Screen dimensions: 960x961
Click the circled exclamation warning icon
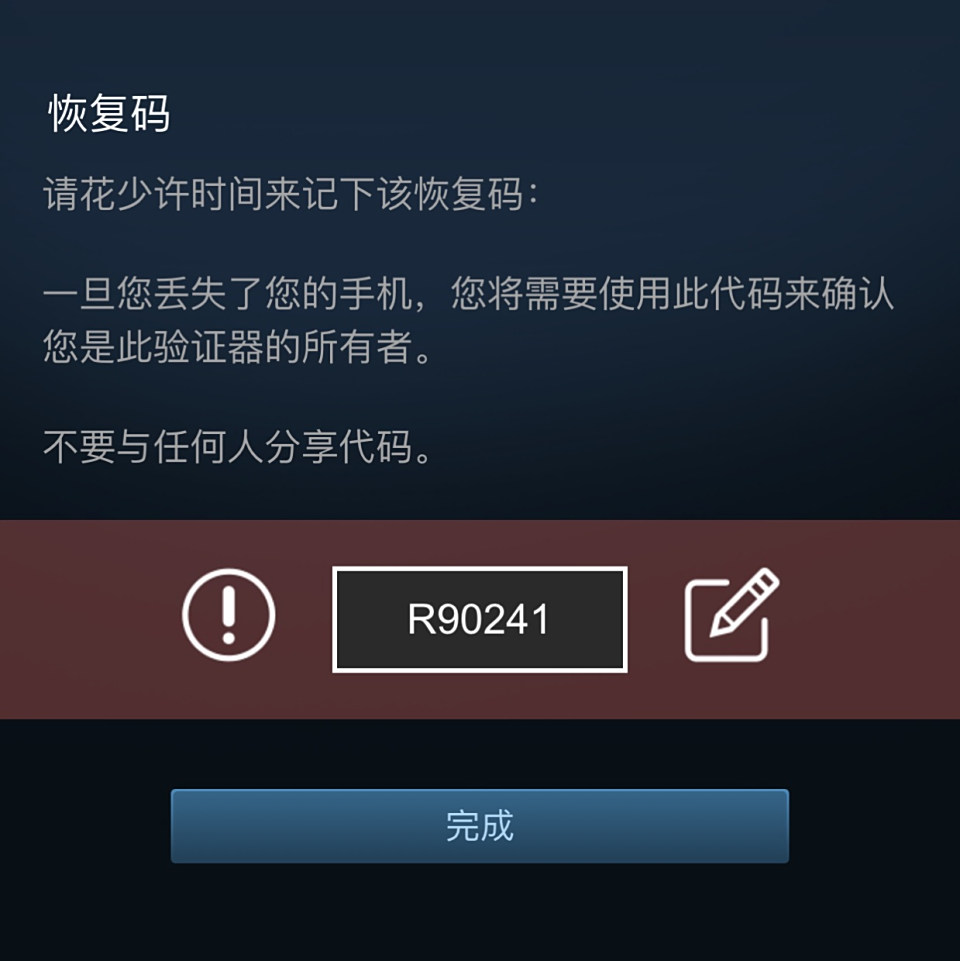[228, 615]
